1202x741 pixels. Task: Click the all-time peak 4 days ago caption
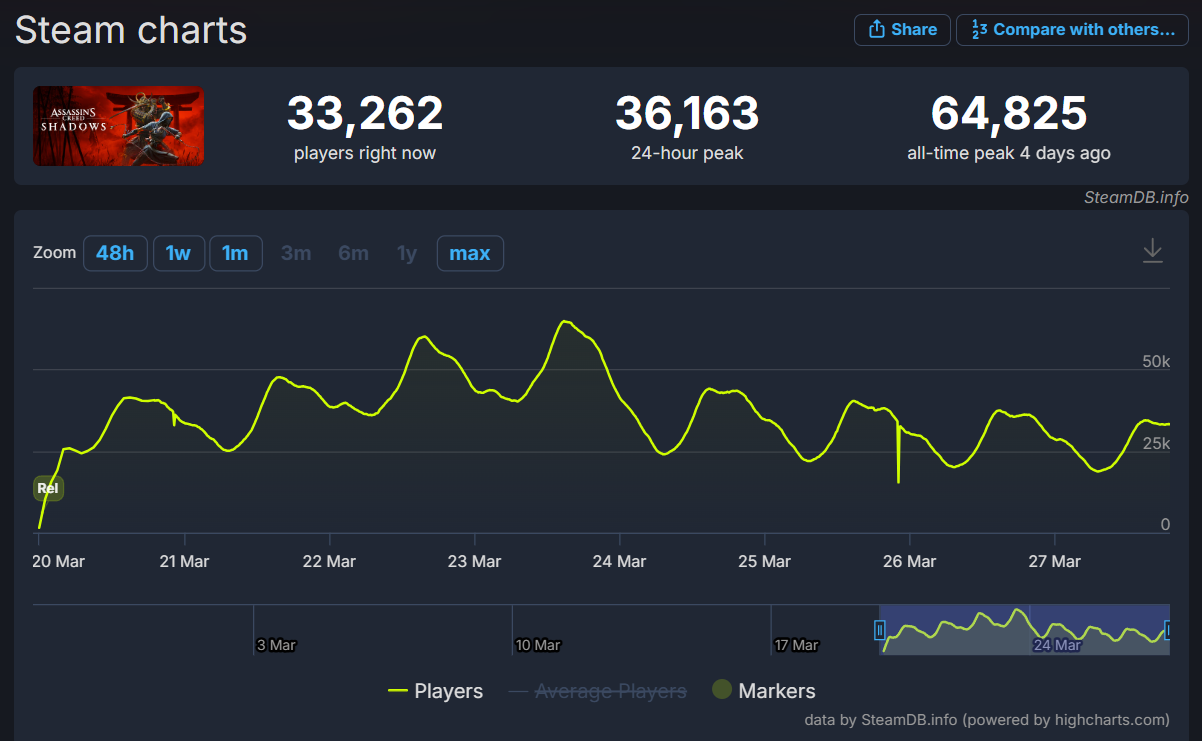1009,153
